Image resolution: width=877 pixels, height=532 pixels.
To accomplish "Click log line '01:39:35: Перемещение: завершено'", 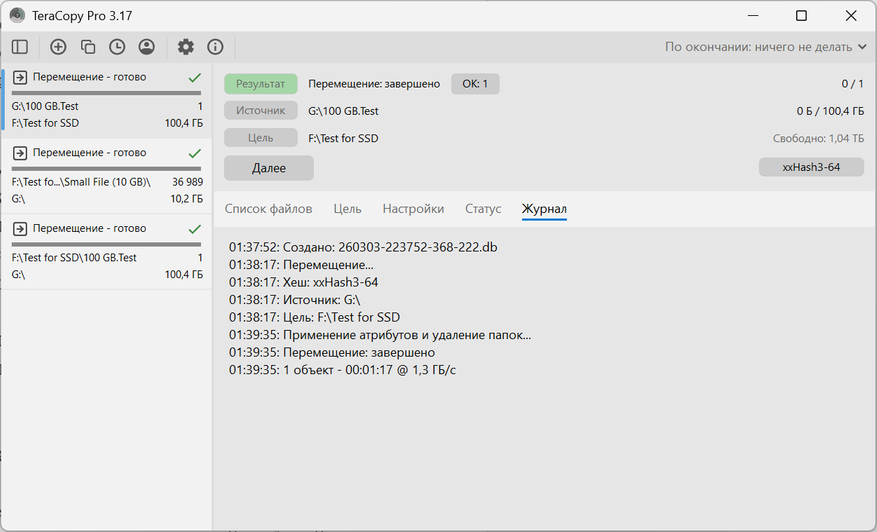I will pyautogui.click(x=332, y=352).
